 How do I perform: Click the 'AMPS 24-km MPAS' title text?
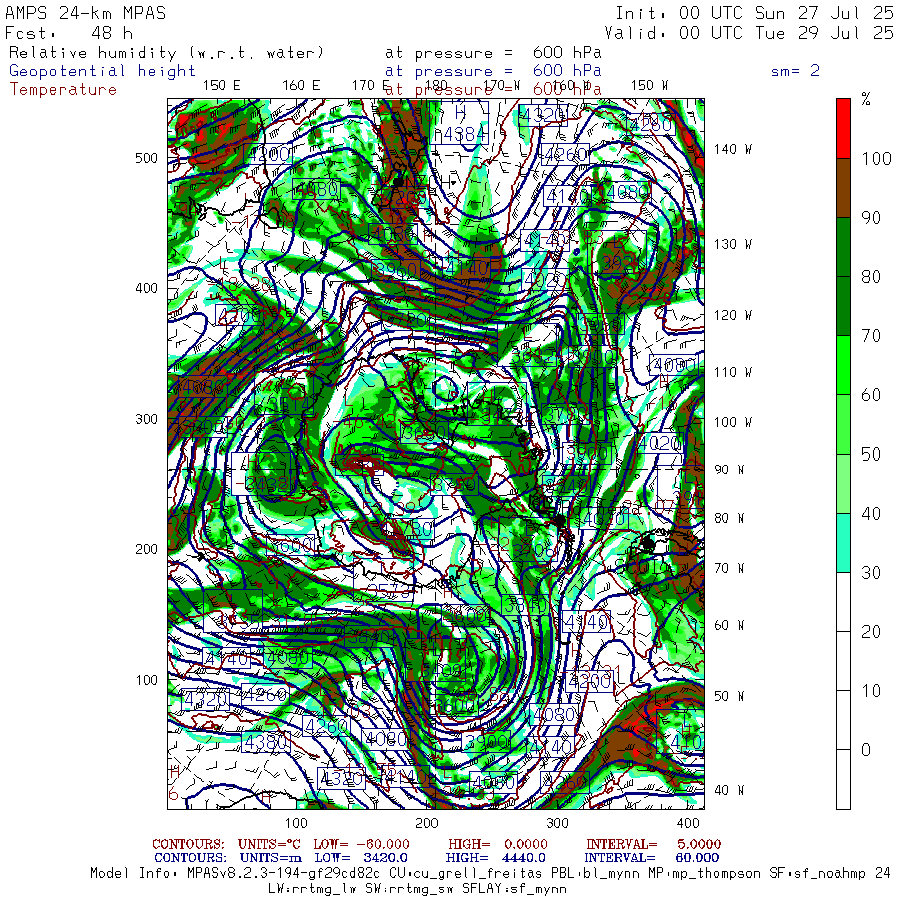pos(85,13)
